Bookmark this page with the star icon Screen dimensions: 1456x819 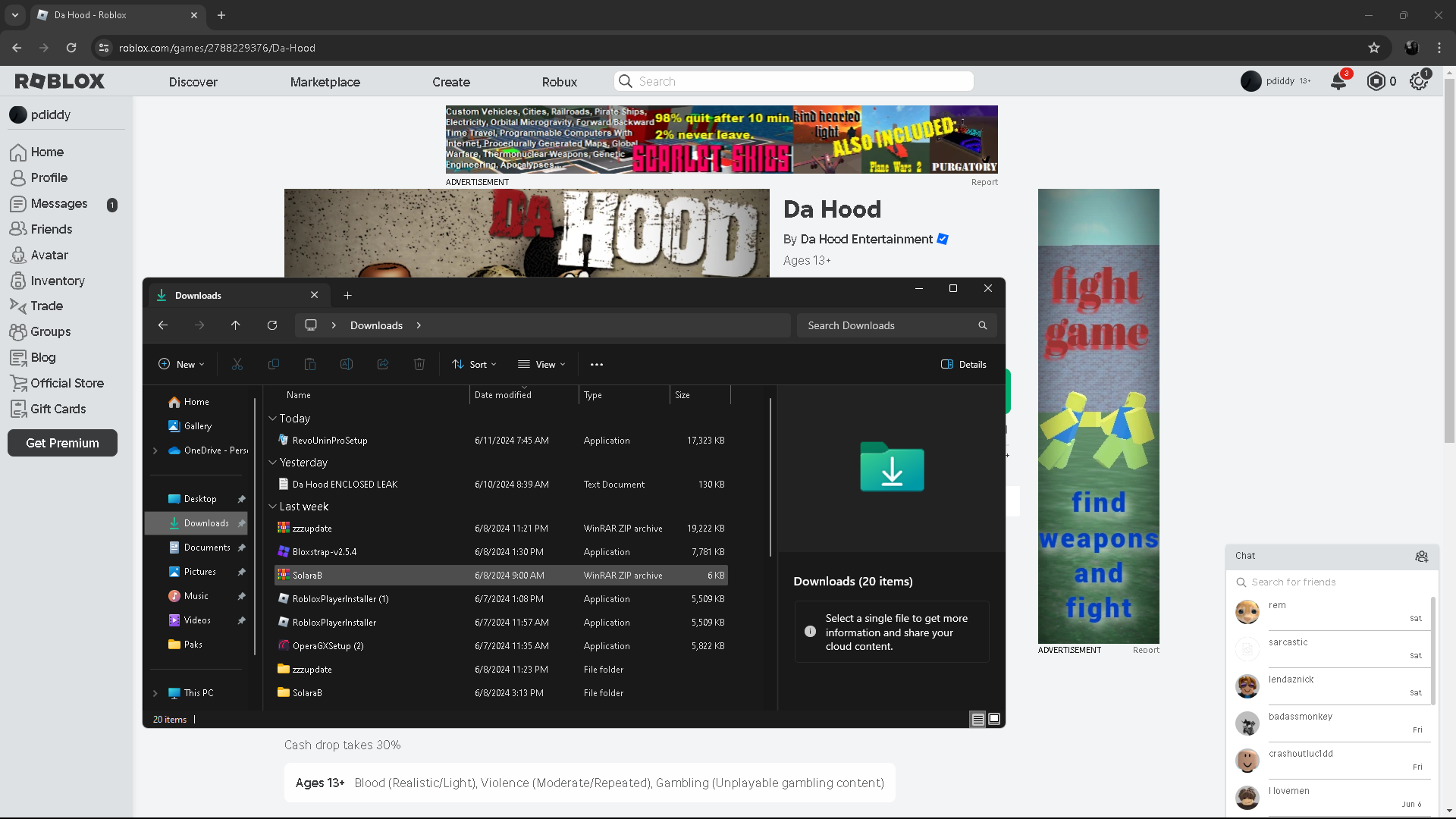click(1374, 48)
